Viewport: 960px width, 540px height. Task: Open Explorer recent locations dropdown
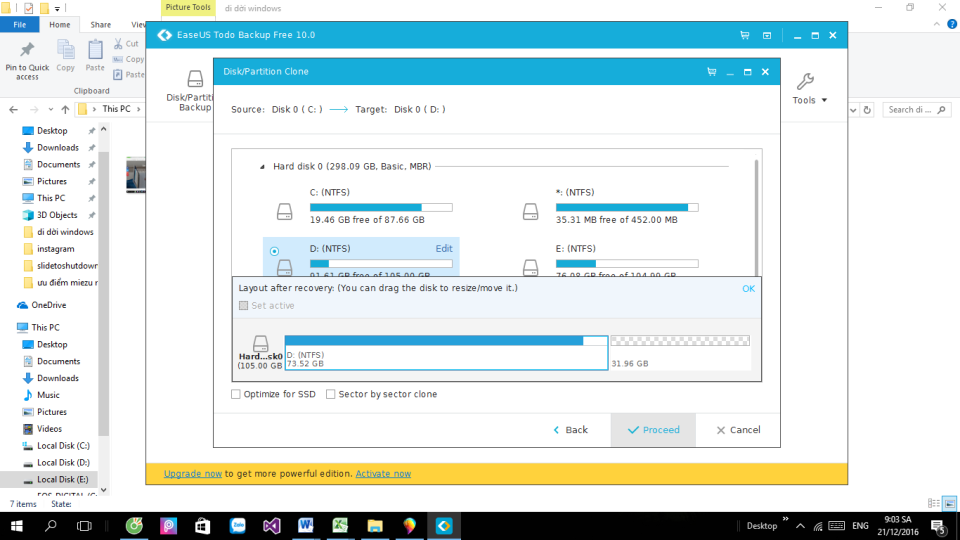50,110
